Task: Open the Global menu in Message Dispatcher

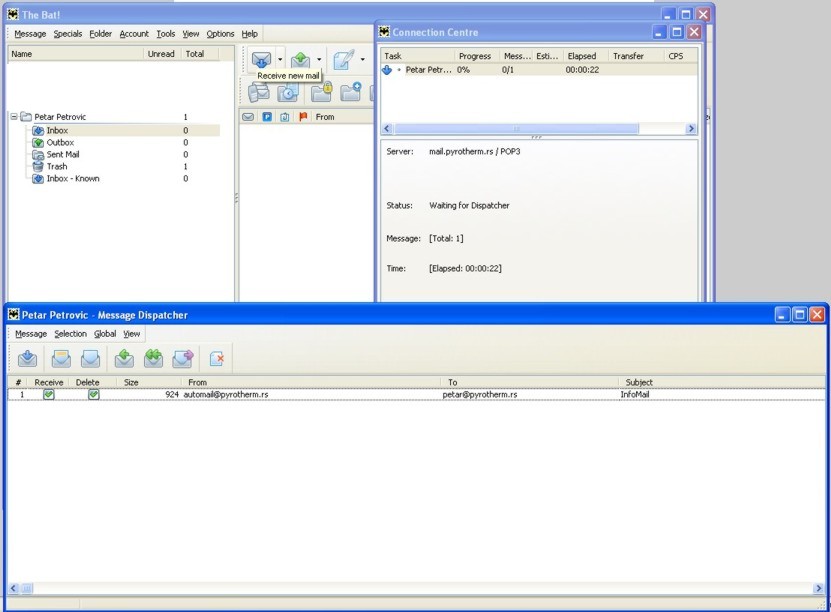Action: coord(105,333)
